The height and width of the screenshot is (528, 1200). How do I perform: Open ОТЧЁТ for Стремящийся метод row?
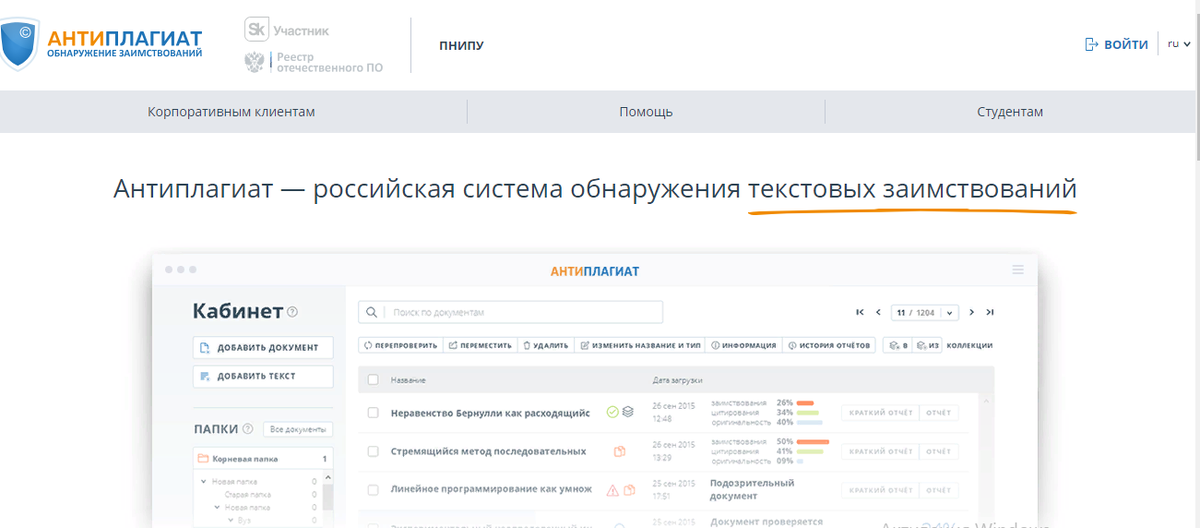click(938, 451)
